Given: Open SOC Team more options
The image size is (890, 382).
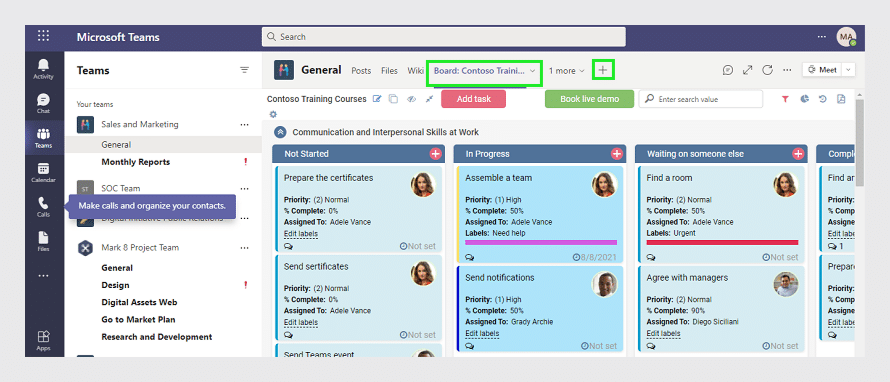Looking at the screenshot, I should 245,188.
